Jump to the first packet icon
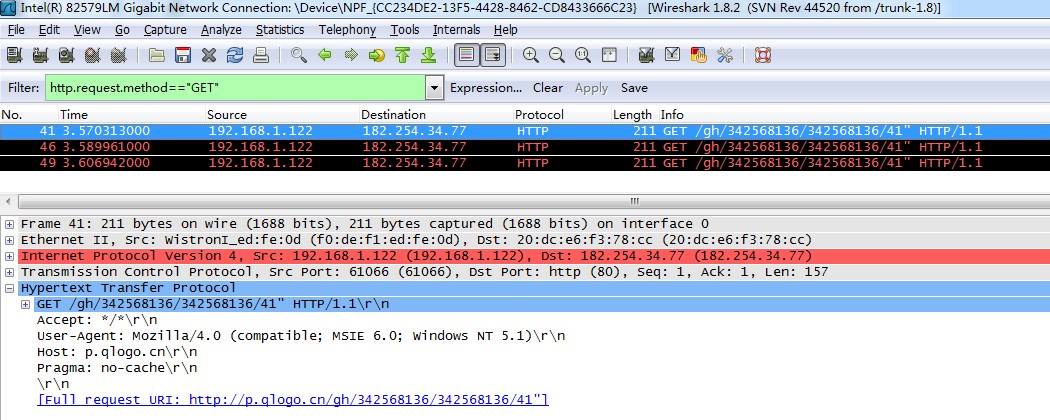 click(402, 55)
